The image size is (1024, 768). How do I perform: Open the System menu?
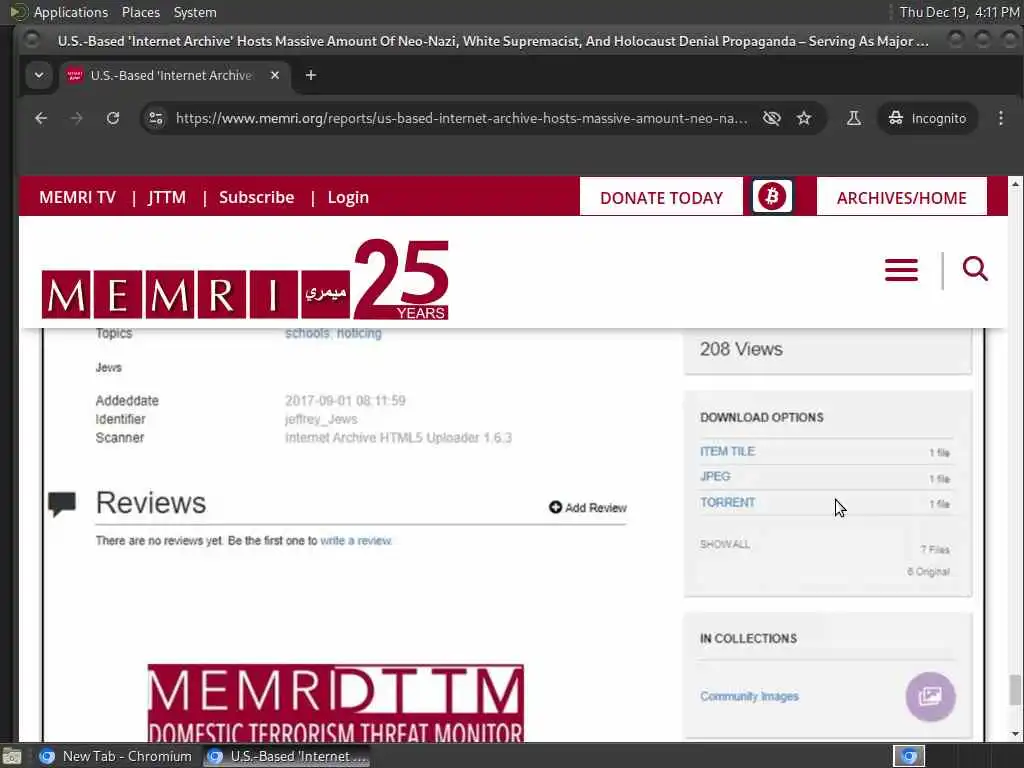[195, 12]
